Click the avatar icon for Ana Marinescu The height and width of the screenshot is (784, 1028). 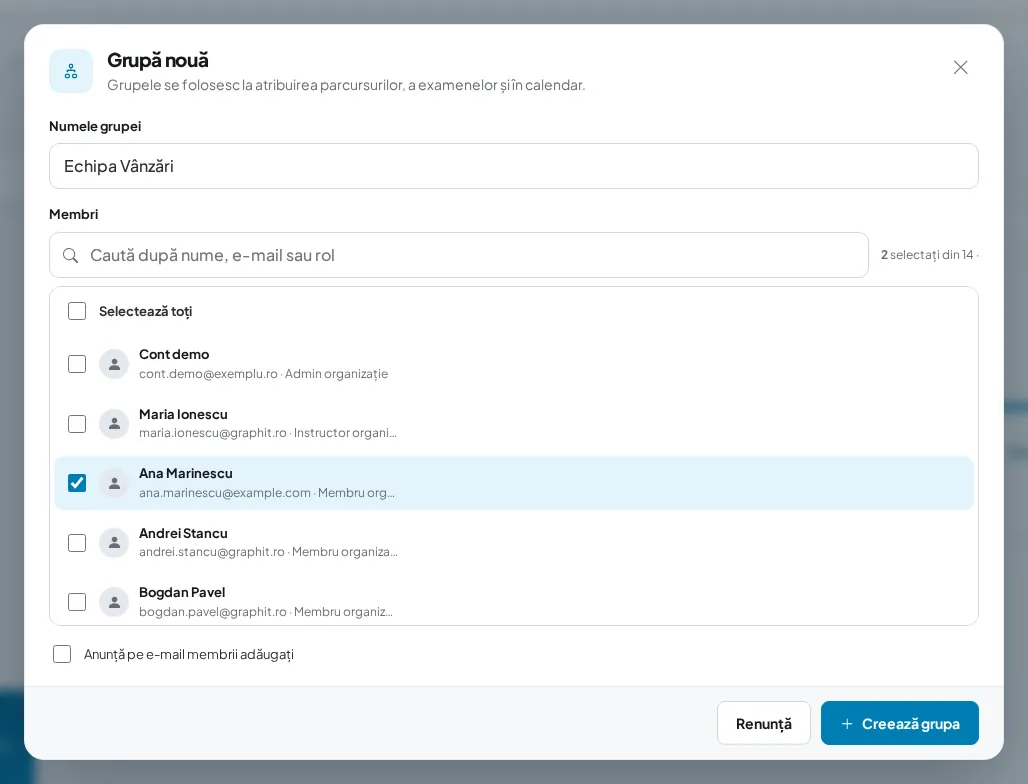point(114,483)
